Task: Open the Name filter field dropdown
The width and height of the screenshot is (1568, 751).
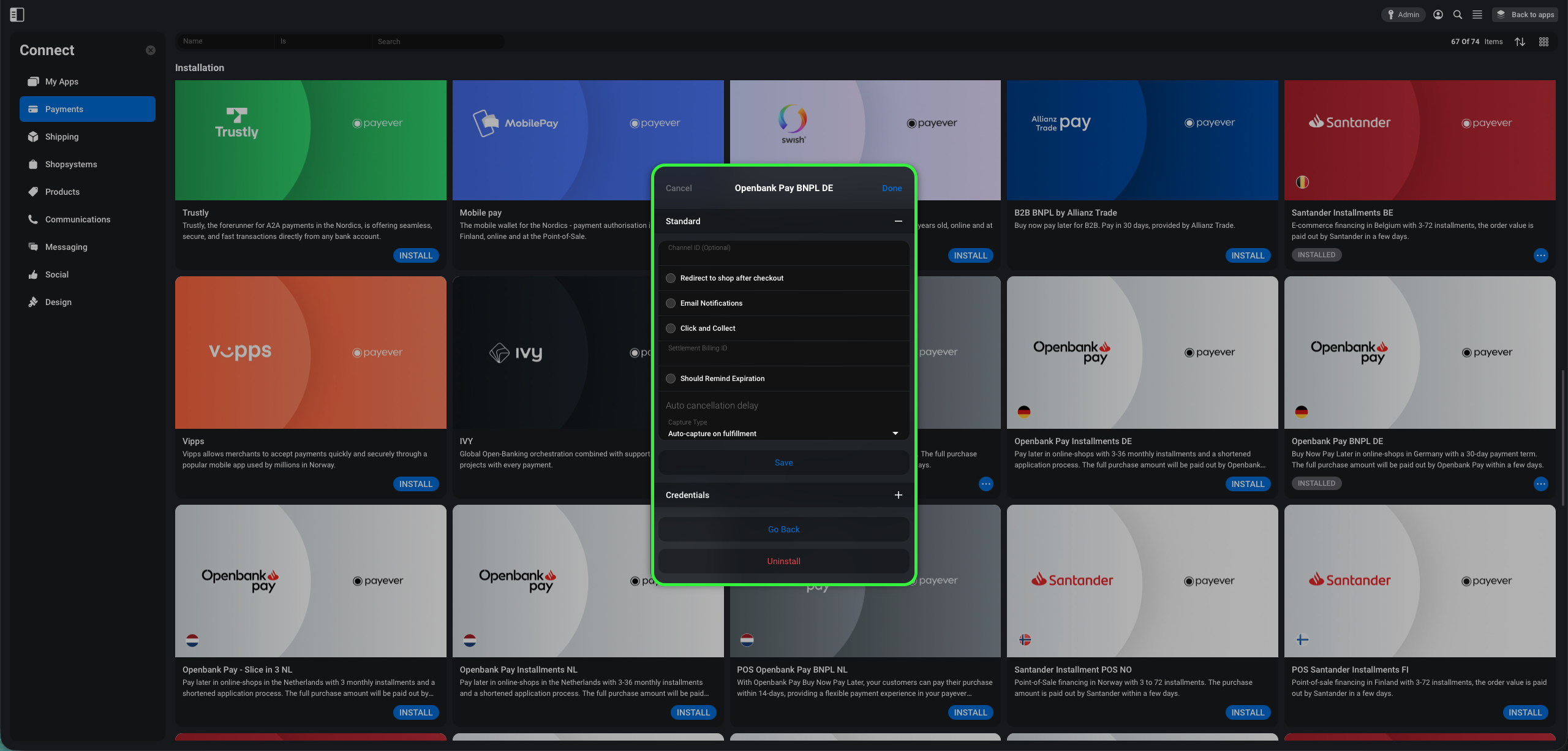Action: click(225, 41)
